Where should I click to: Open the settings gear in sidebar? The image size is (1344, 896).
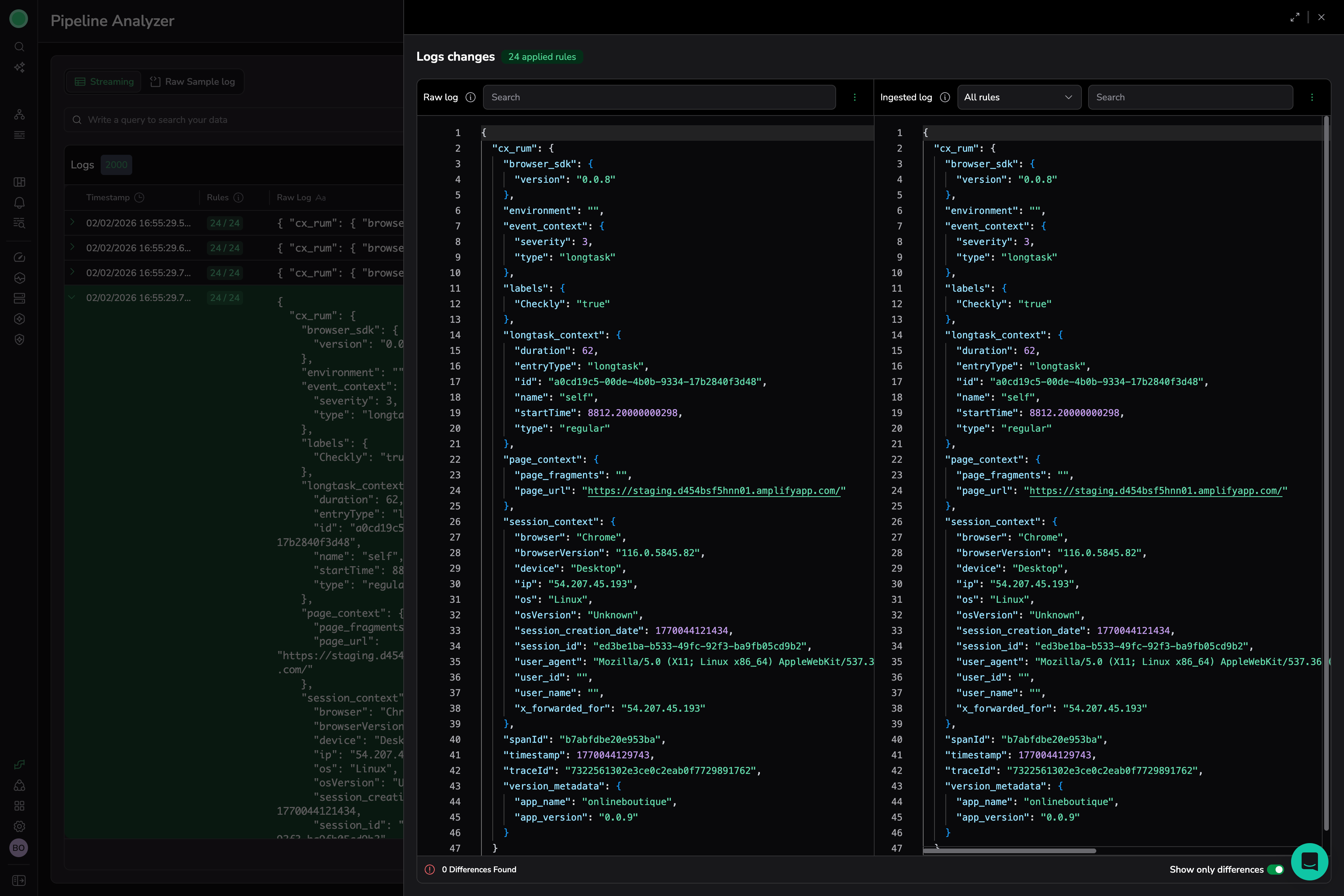coord(19,826)
